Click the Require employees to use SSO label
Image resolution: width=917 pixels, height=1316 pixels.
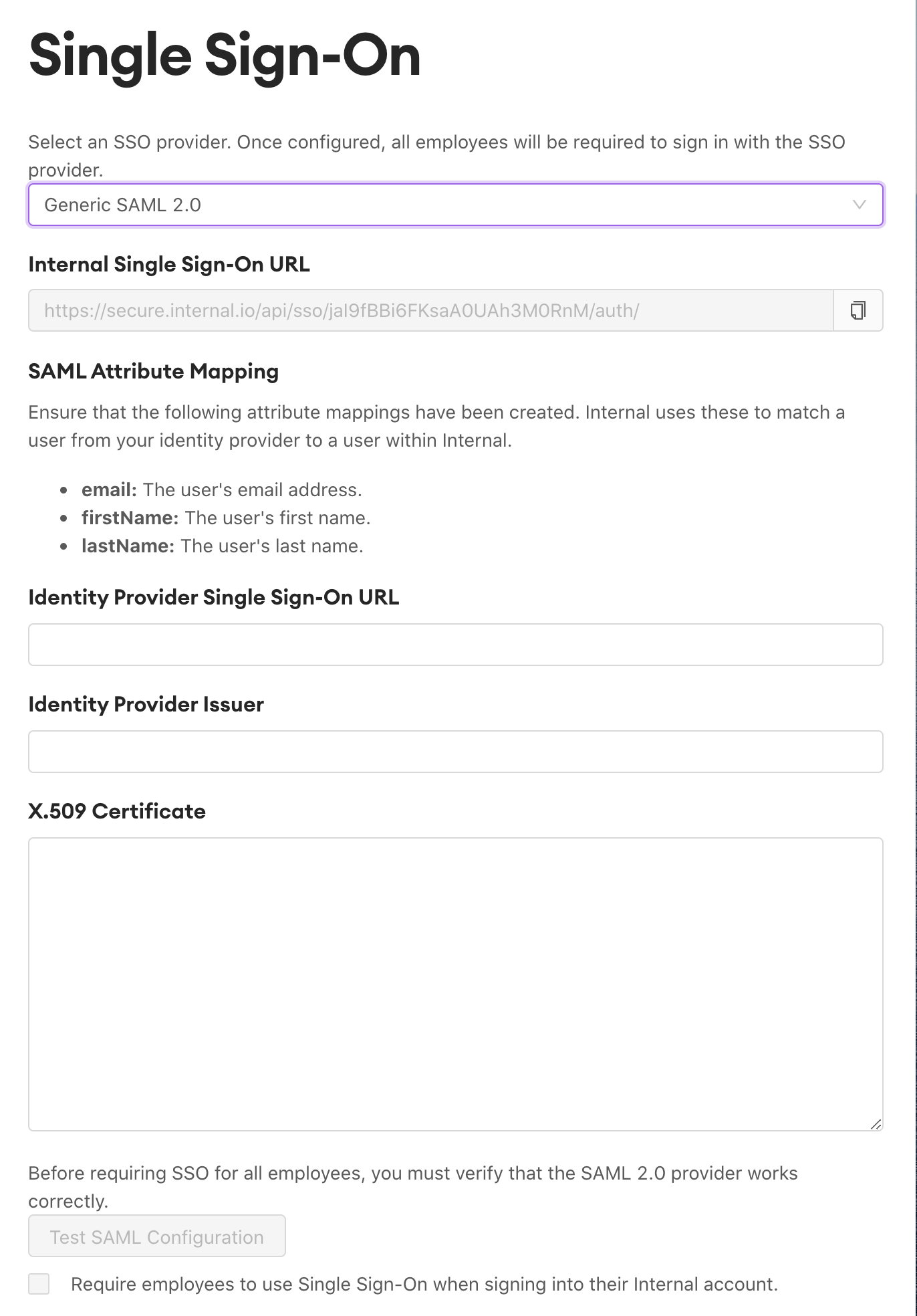(x=424, y=1284)
